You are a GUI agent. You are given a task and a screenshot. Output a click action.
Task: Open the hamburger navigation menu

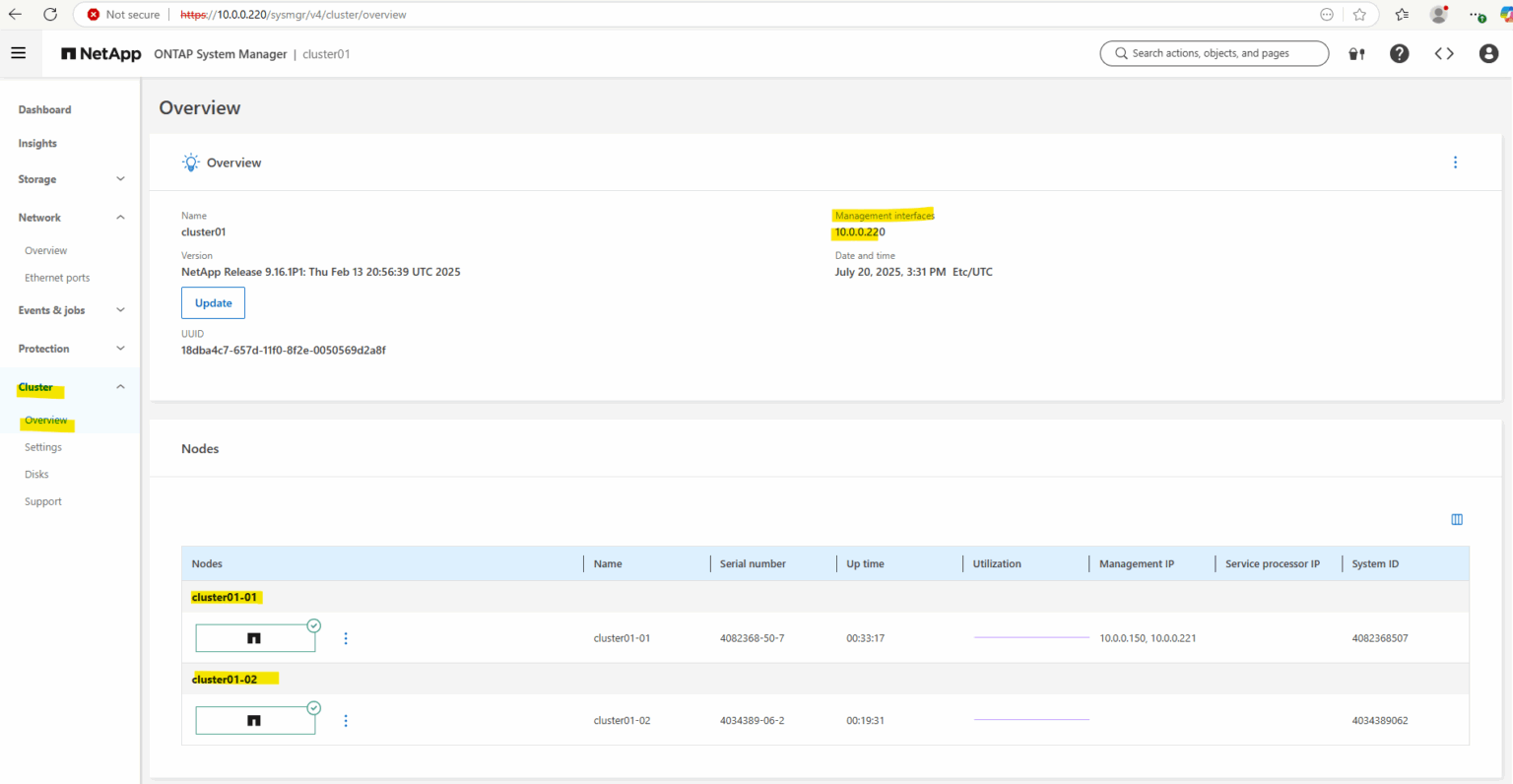(x=19, y=52)
